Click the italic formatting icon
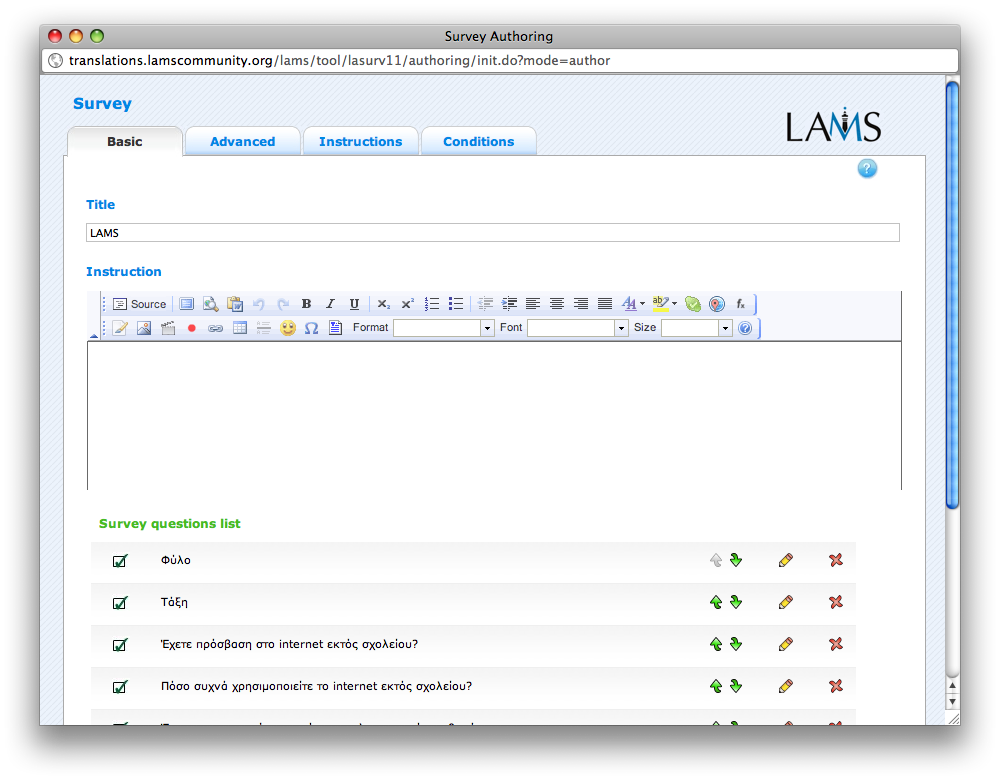The width and height of the screenshot is (1000, 780). click(x=330, y=304)
